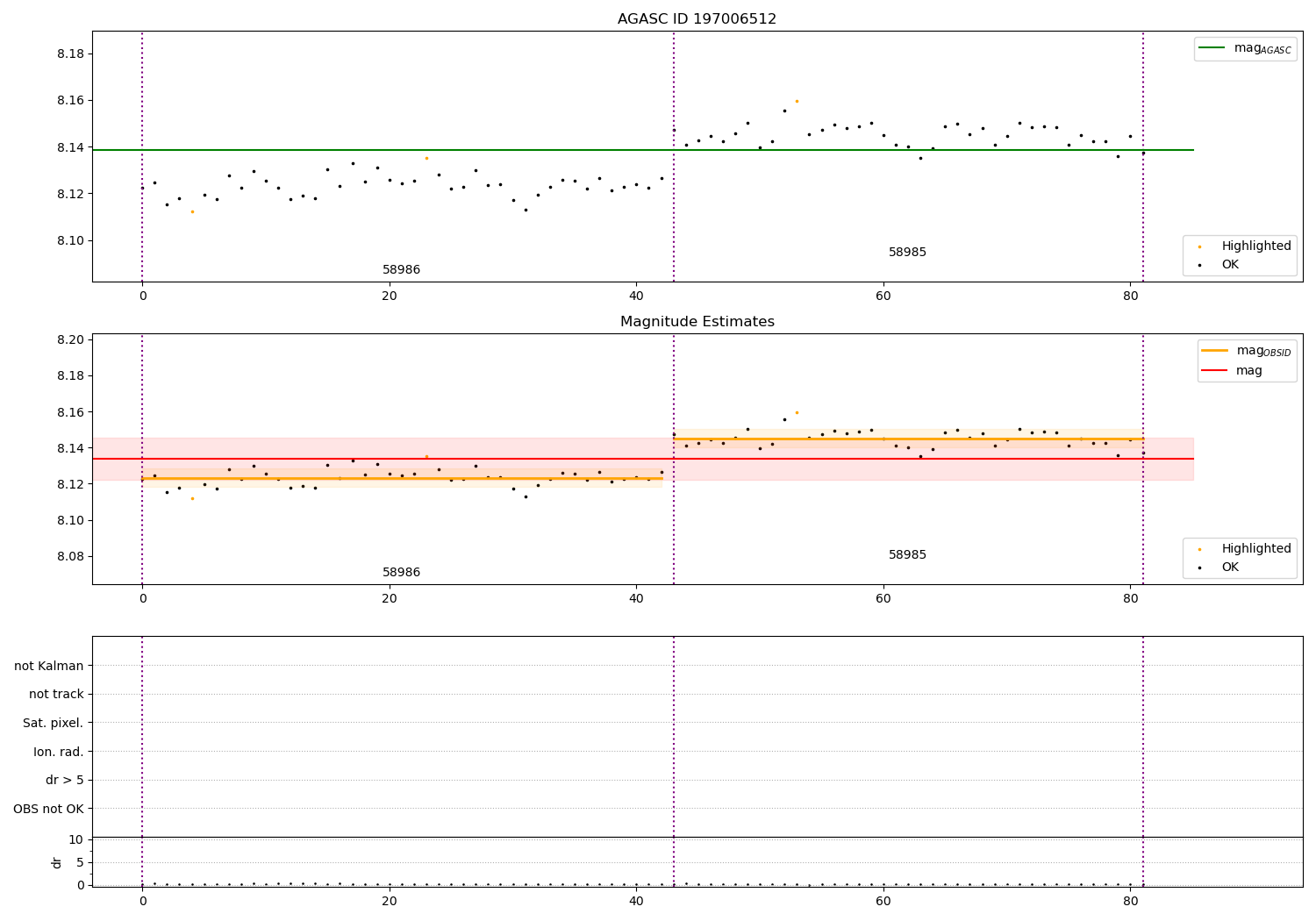Click y-axis tick 8.08 in Magnitude Estimates plot

coord(70,557)
